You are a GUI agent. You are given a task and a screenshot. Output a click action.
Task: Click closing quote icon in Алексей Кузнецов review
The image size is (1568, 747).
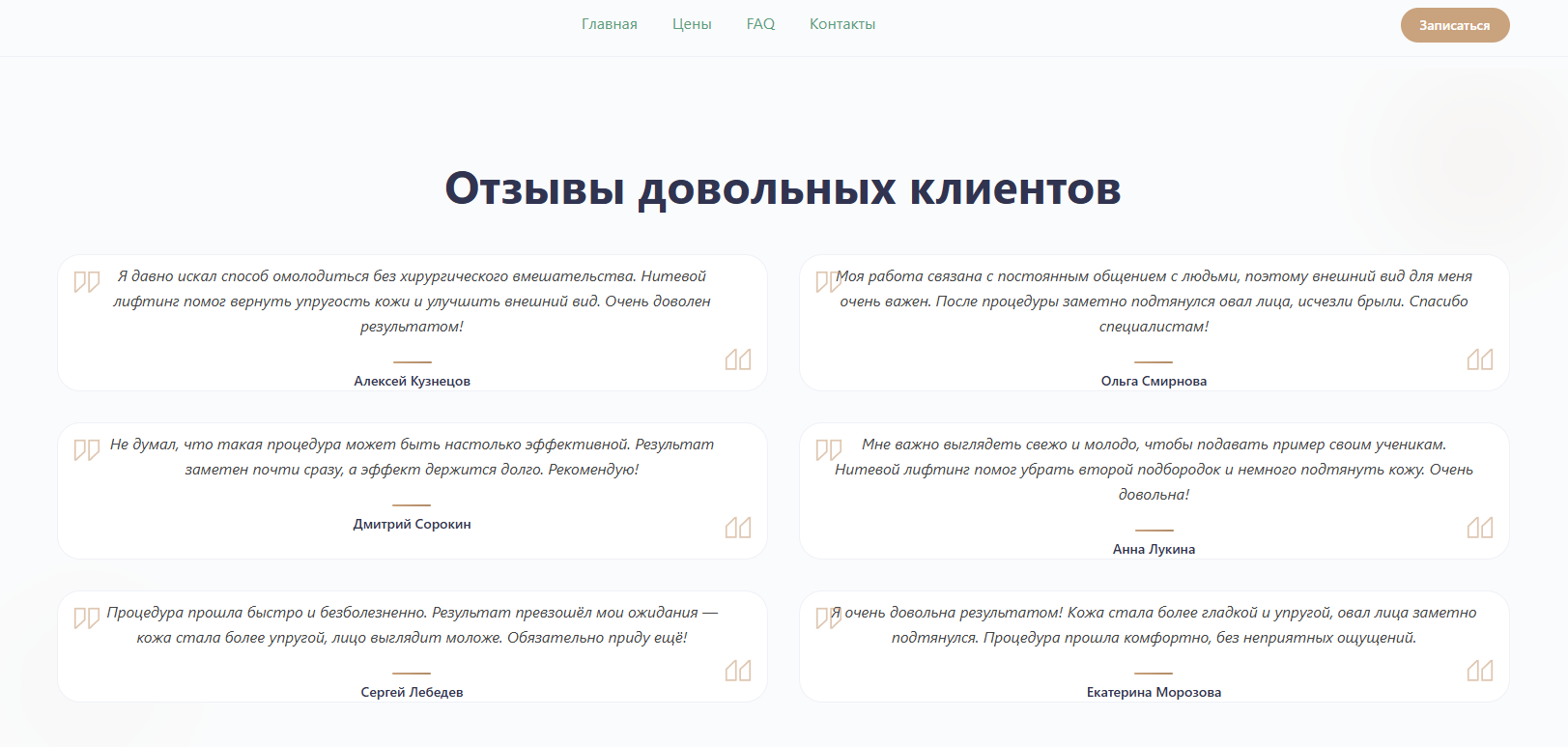738,359
